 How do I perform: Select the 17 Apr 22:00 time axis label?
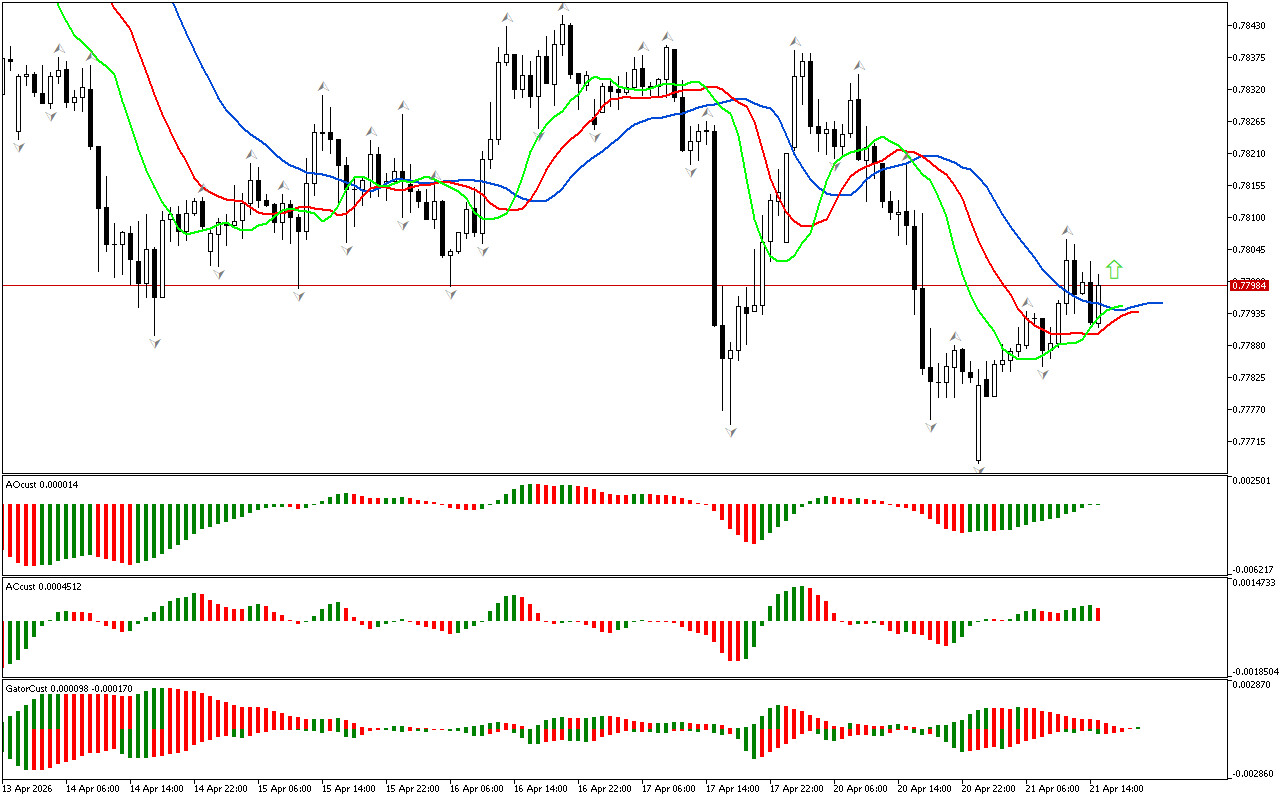(x=795, y=789)
